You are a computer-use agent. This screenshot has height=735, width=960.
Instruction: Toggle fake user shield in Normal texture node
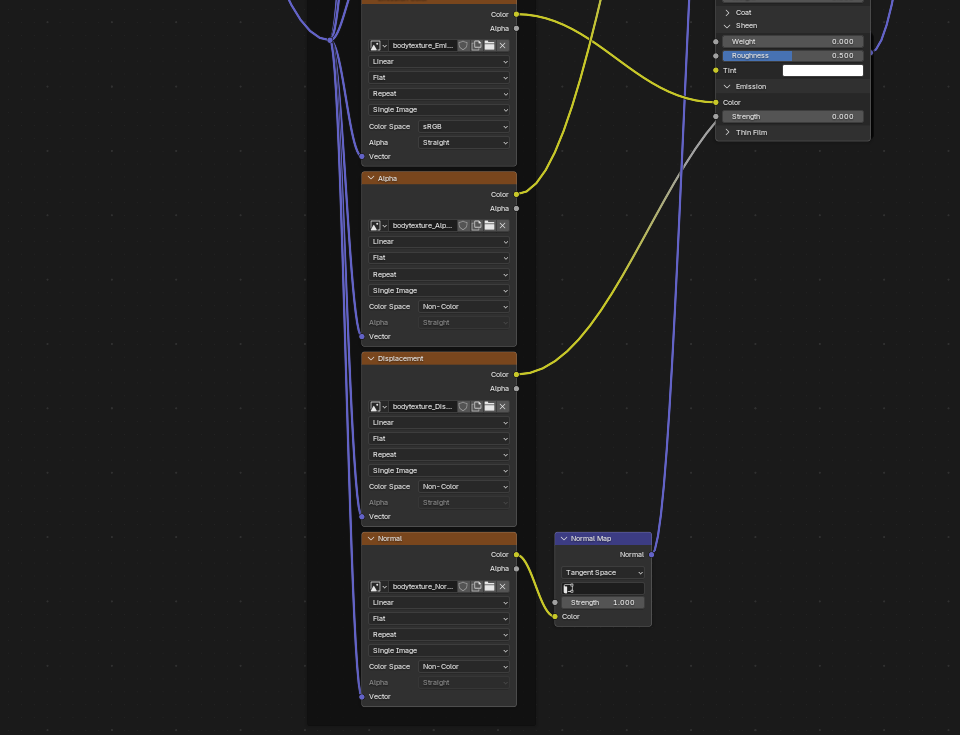pos(463,586)
